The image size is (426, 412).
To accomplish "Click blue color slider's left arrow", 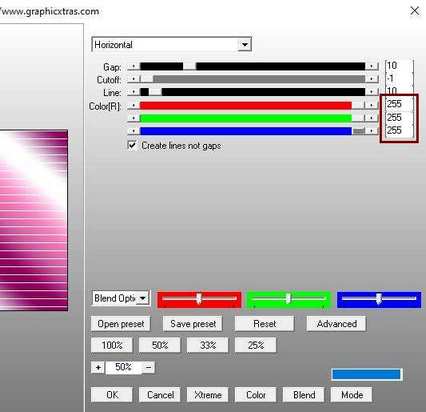I will [134, 131].
